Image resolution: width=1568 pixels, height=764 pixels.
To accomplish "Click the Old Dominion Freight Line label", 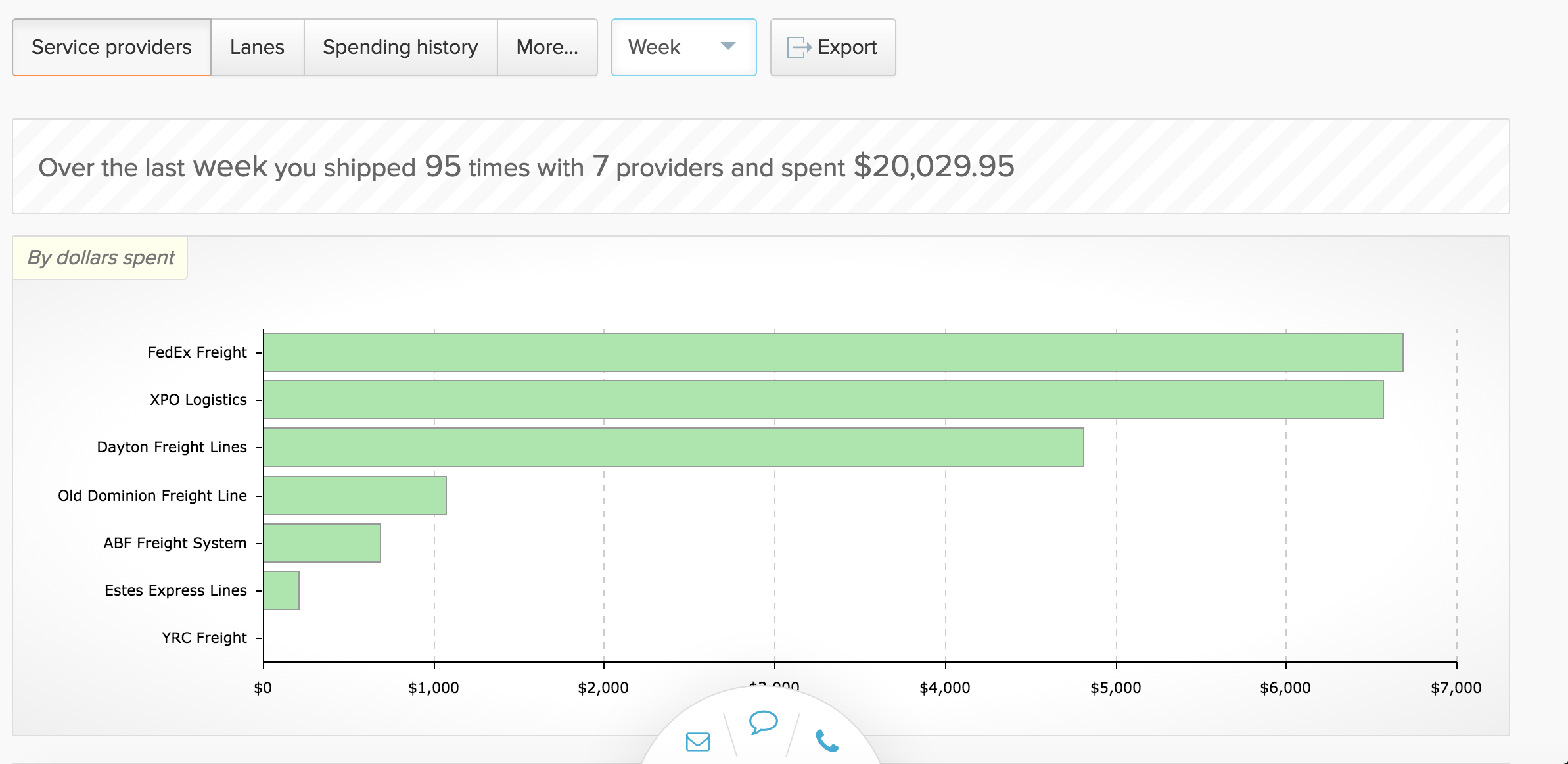I will [152, 496].
